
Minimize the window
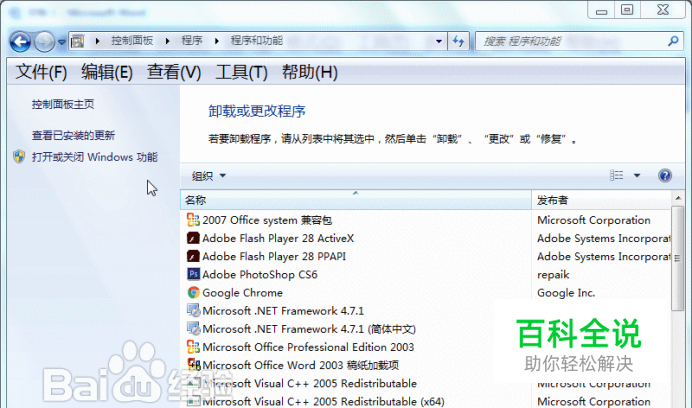click(x=601, y=11)
